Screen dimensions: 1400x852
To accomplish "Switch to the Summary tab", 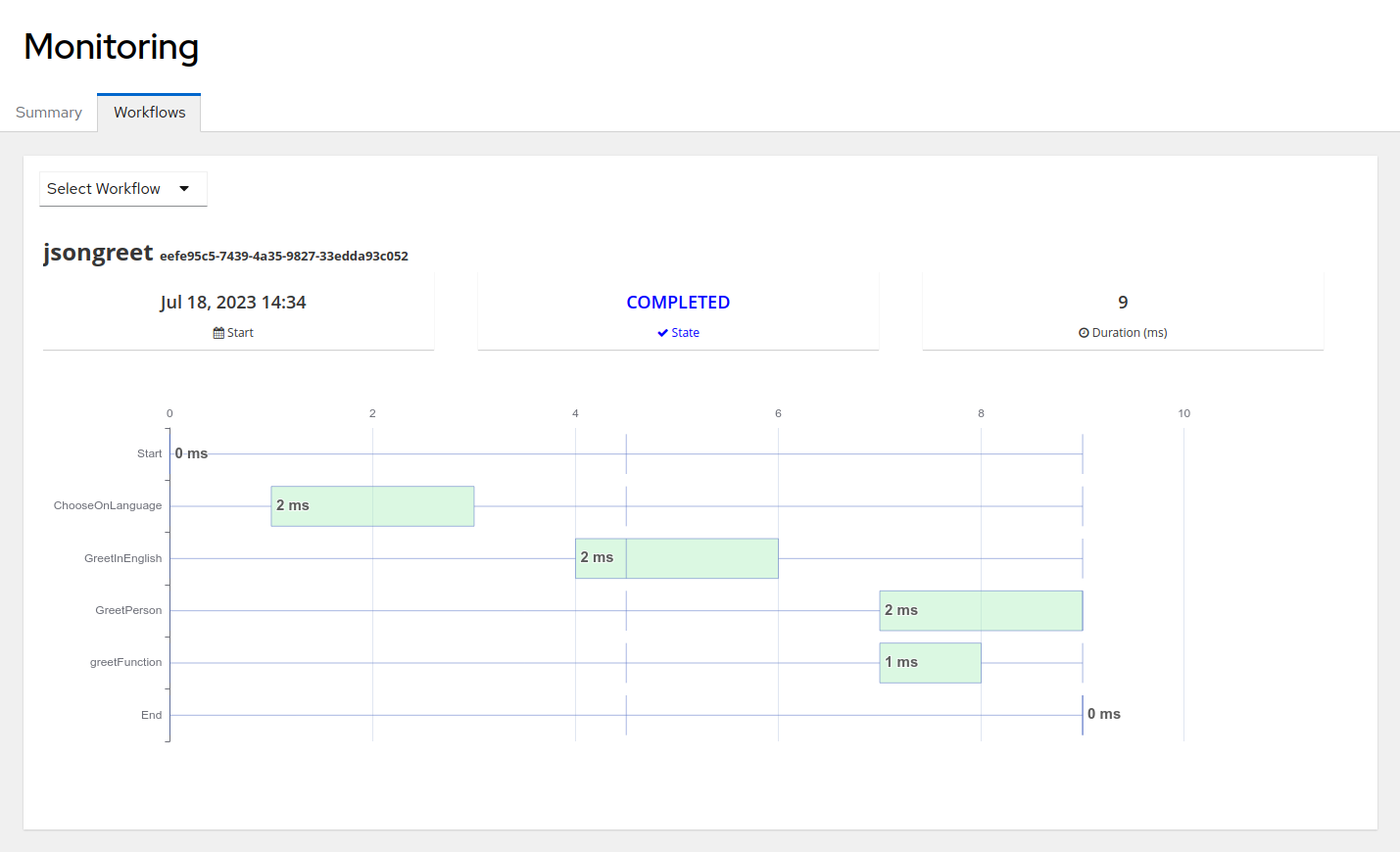I will (48, 112).
